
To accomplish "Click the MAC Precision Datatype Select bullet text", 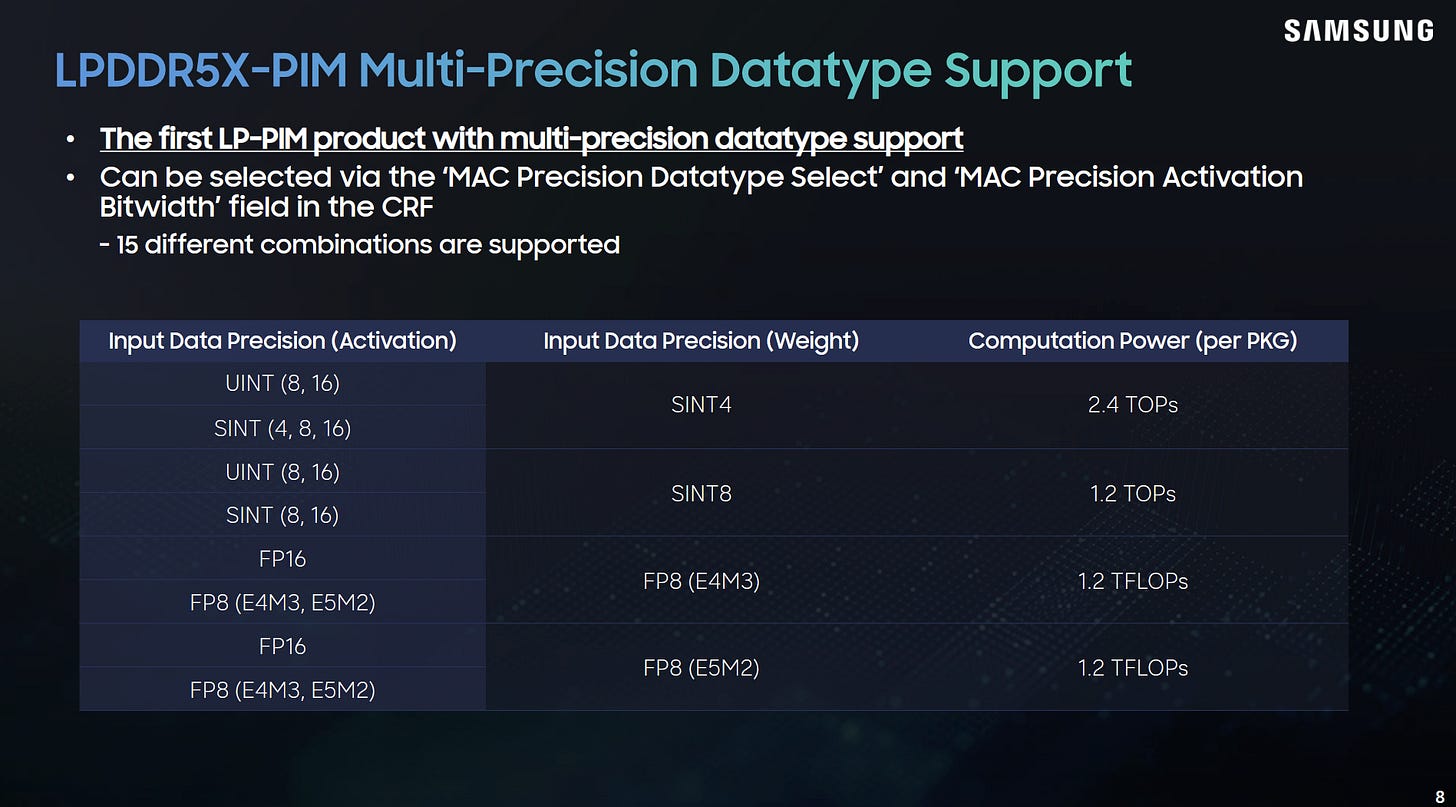I will pyautogui.click(x=701, y=192).
